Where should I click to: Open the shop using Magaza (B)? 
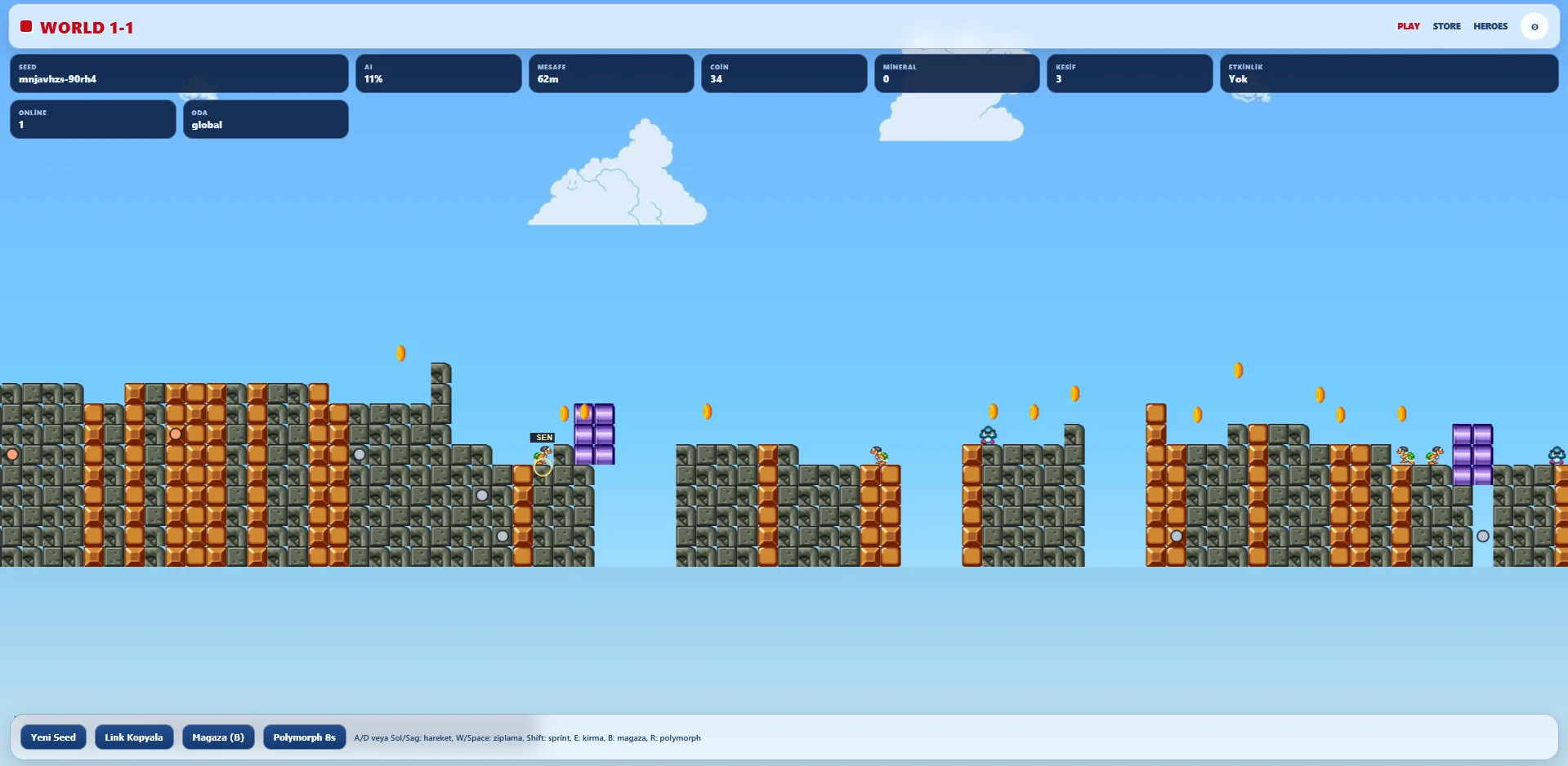pos(218,737)
